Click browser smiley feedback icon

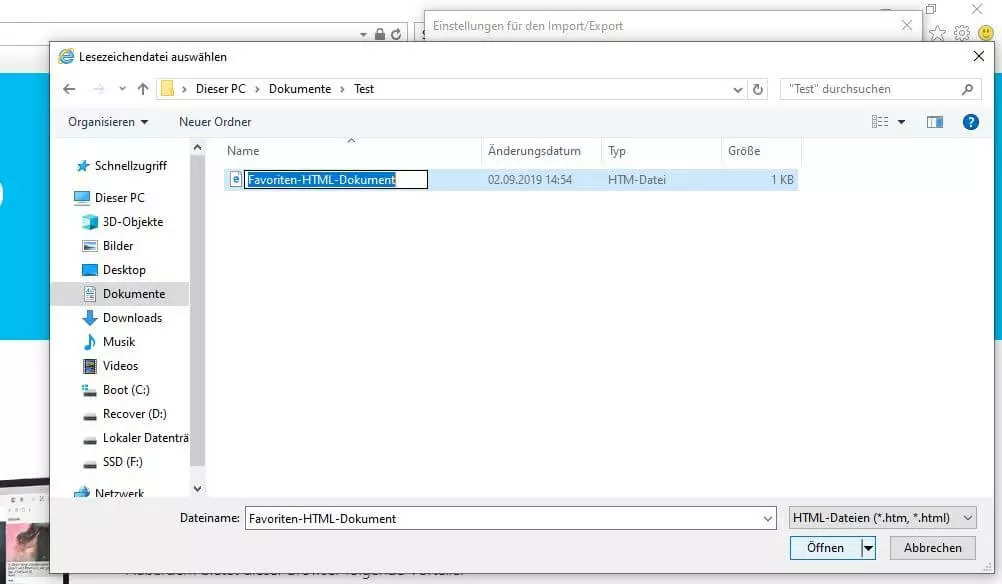pyautogui.click(x=986, y=33)
